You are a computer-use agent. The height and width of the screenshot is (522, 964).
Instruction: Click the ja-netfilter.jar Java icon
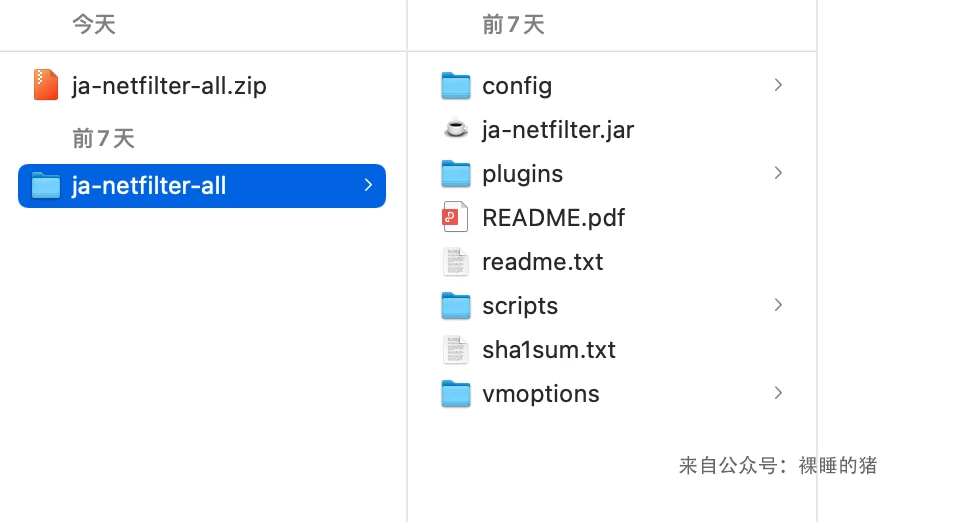(x=456, y=129)
